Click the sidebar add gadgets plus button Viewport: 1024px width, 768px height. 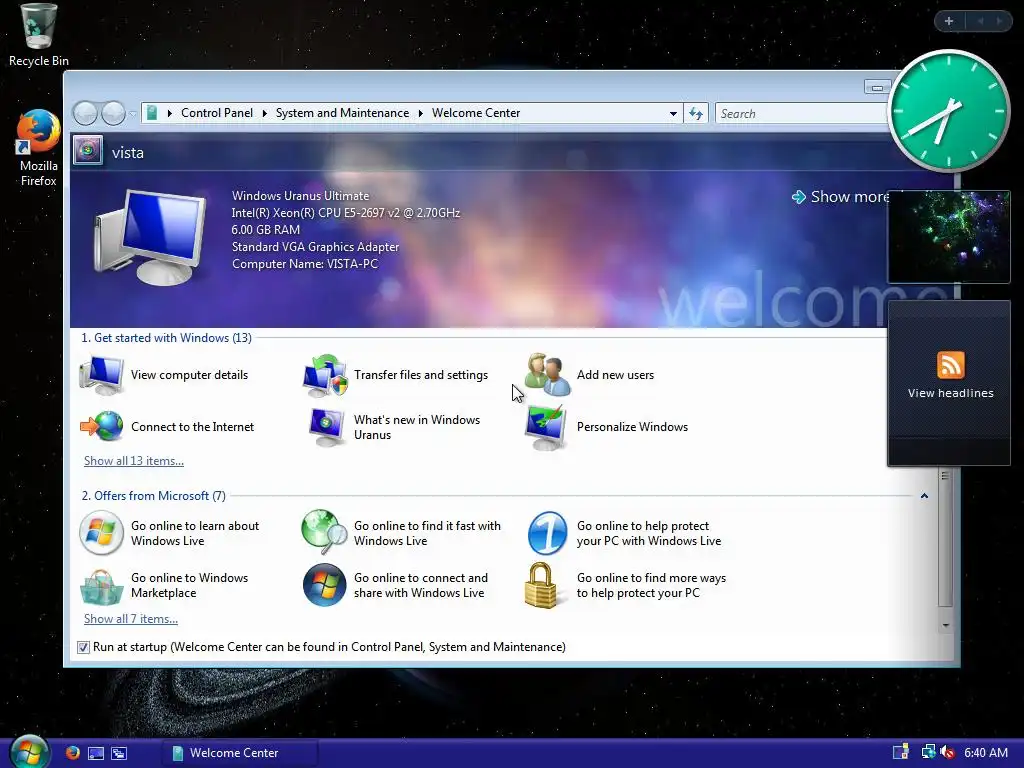[949, 22]
